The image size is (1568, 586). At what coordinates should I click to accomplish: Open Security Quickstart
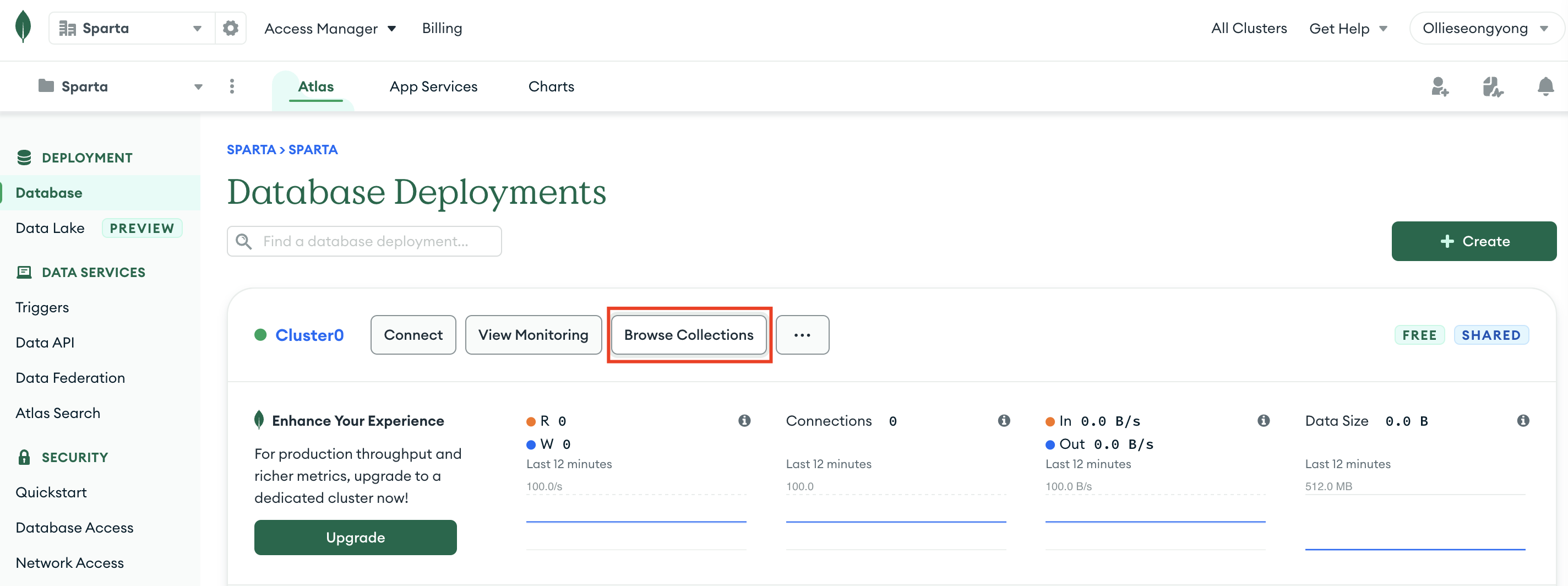point(51,492)
